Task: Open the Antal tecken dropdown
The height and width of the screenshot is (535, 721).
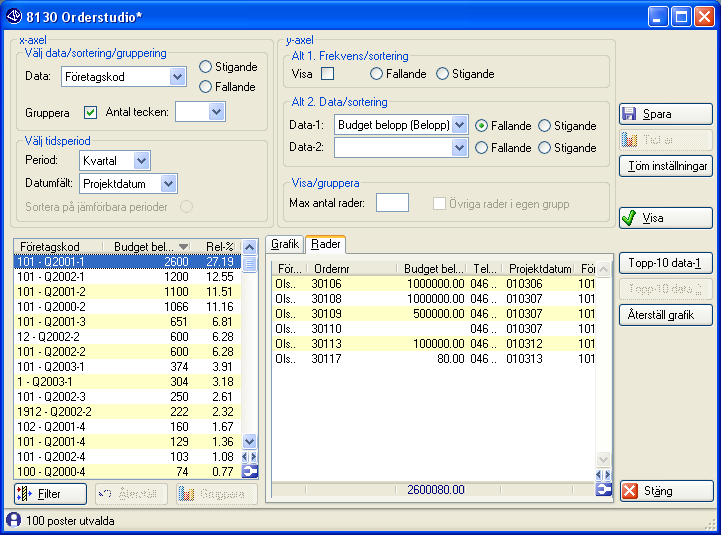Action: [216, 112]
